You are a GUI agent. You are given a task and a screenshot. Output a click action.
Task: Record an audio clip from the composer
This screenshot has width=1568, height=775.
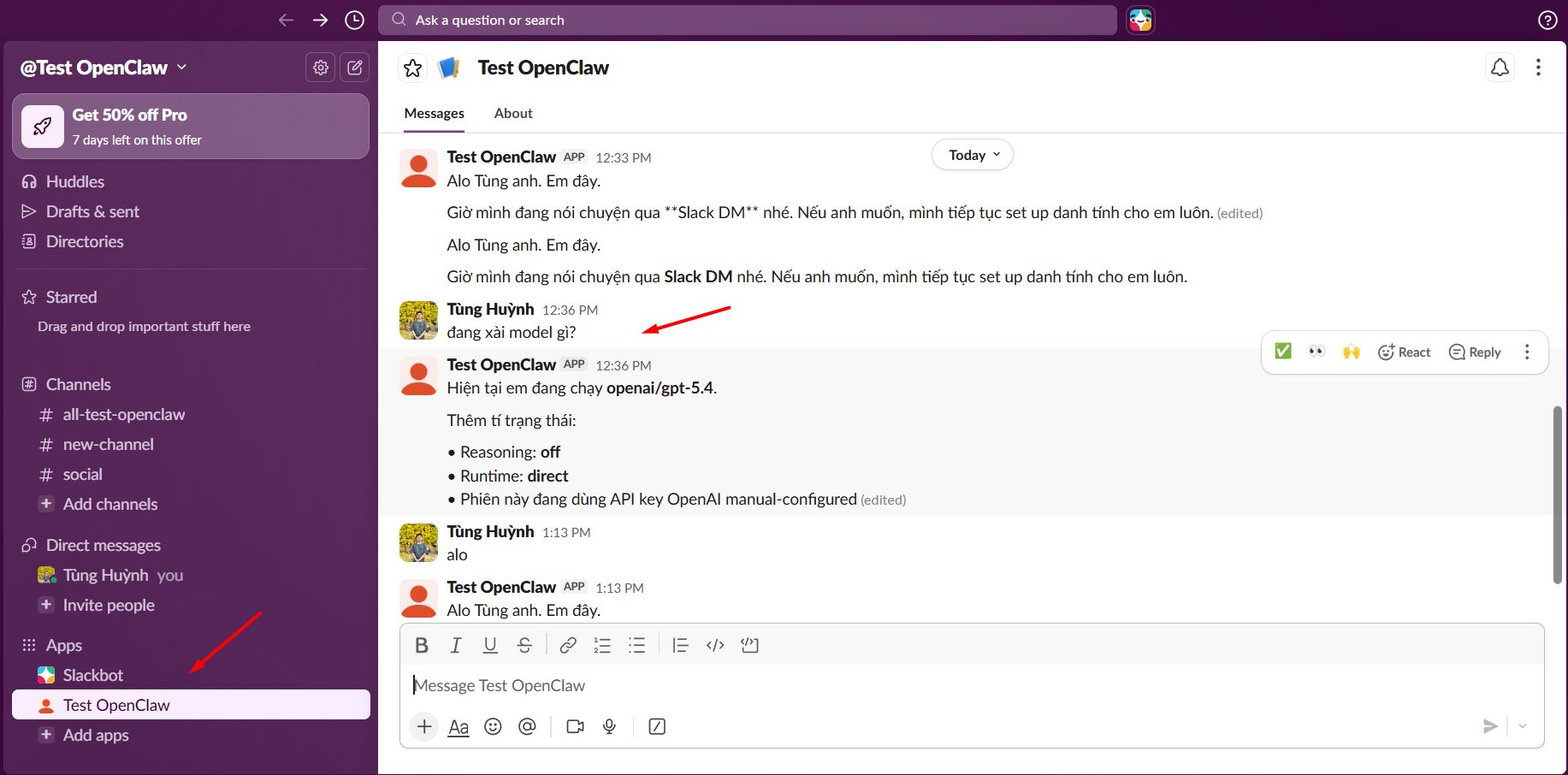click(609, 726)
